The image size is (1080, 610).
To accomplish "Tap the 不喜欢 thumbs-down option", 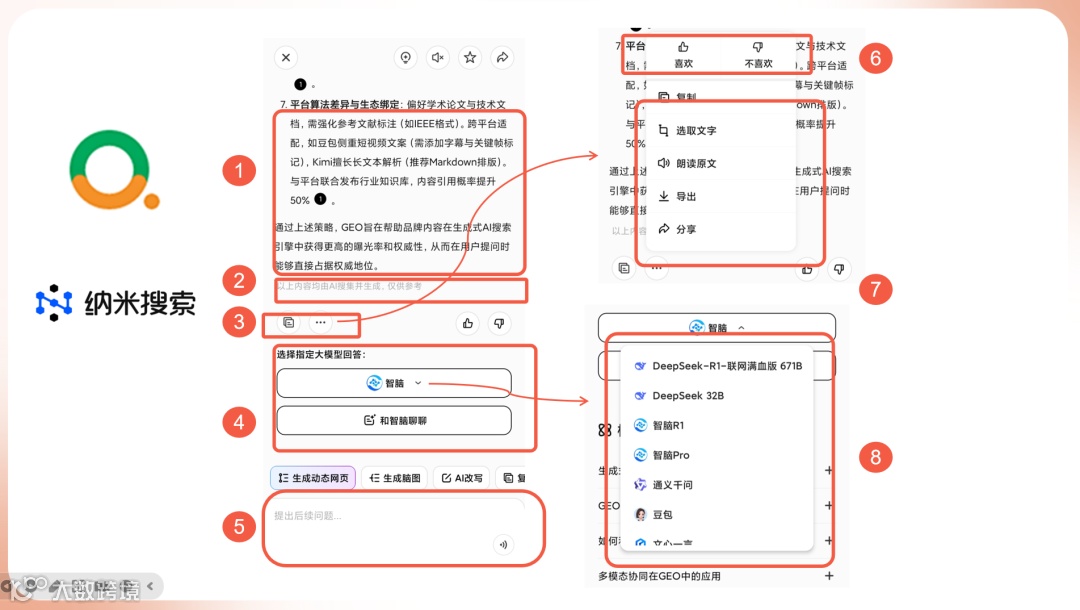I will tap(758, 55).
